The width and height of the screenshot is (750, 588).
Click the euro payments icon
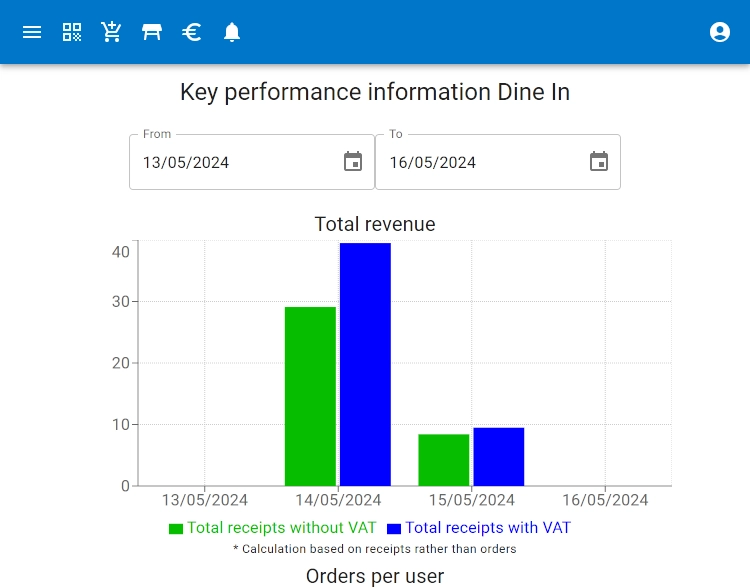(192, 32)
